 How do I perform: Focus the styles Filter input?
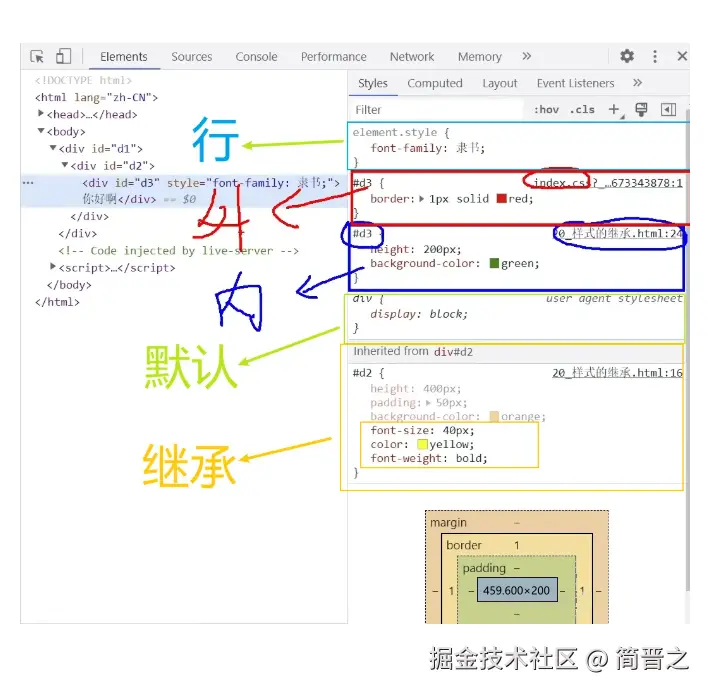(437, 110)
